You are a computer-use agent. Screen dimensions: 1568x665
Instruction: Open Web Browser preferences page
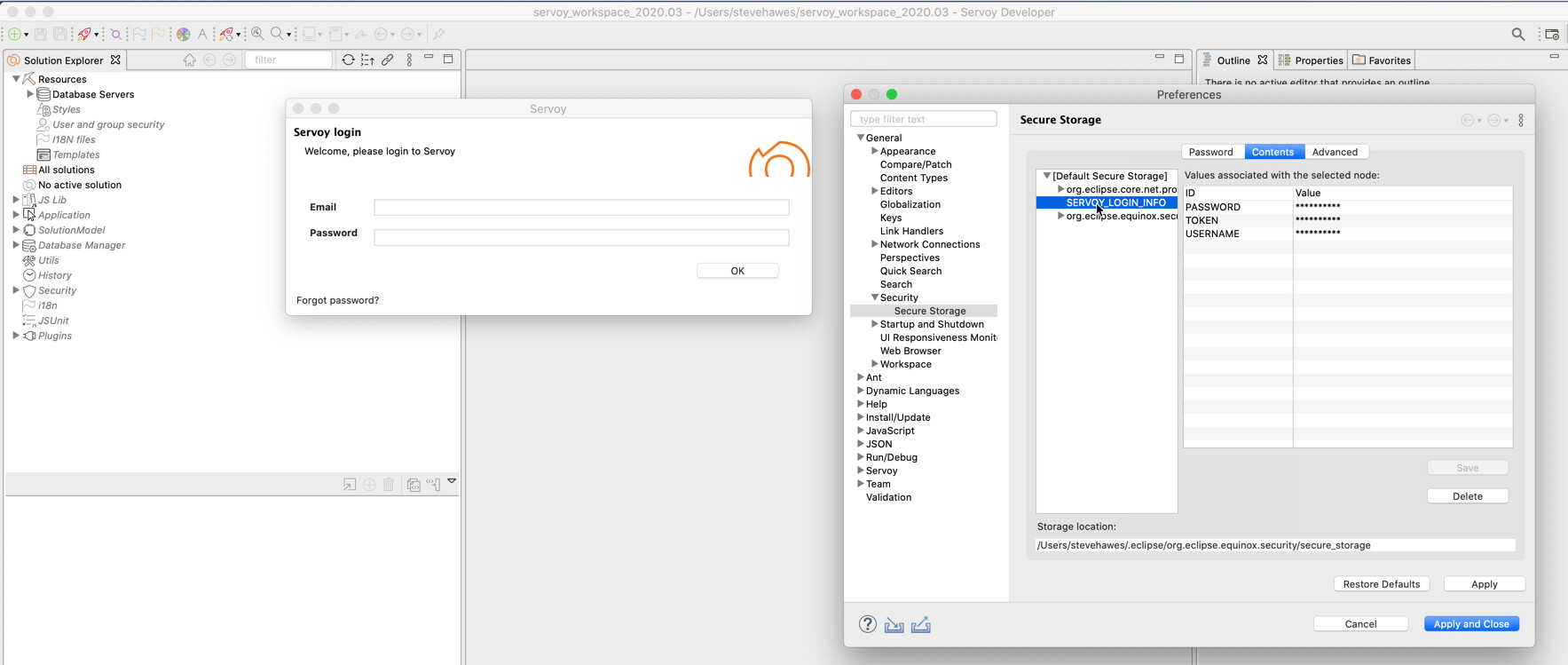tap(910, 351)
